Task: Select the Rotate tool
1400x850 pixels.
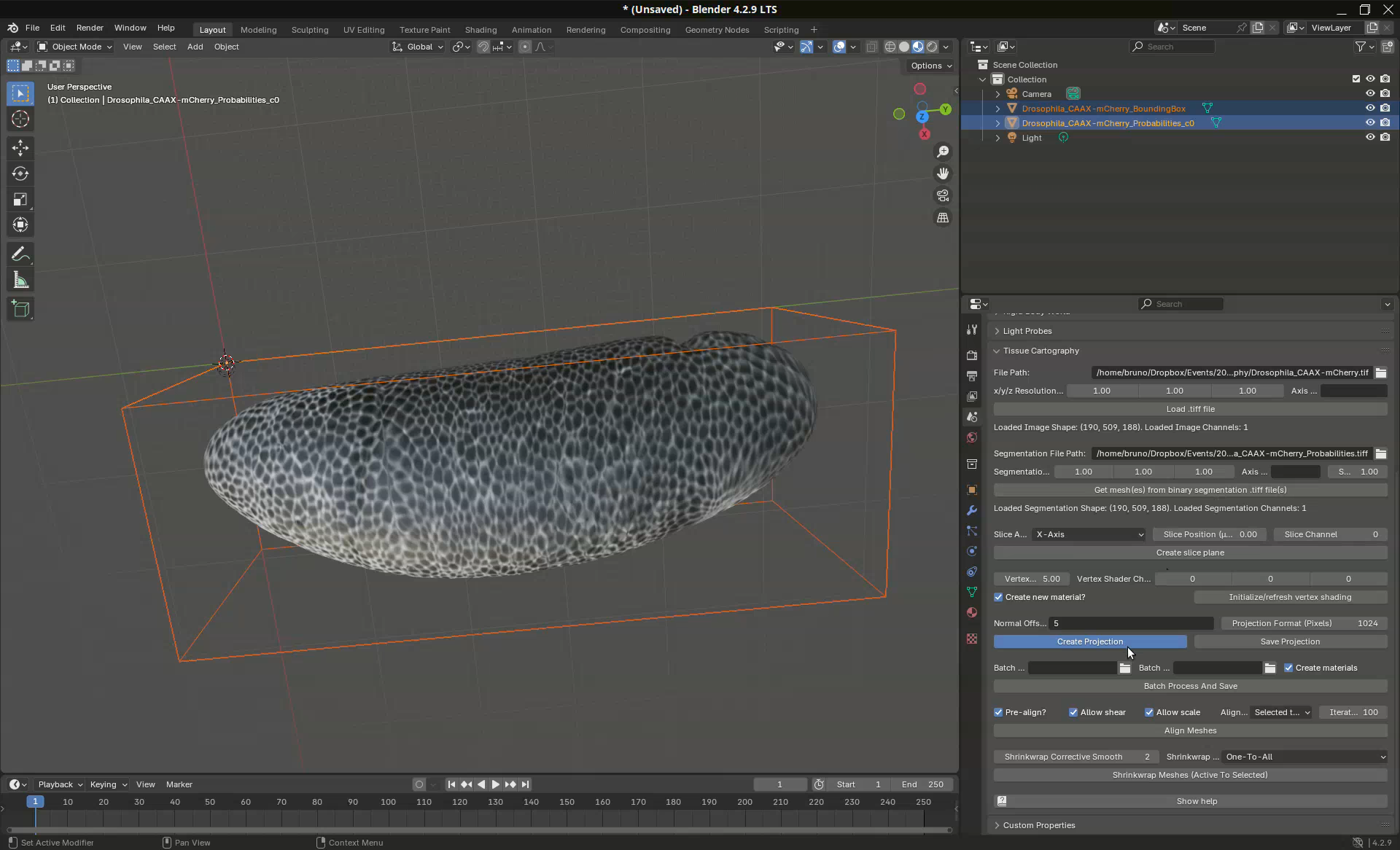Action: pos(20,173)
